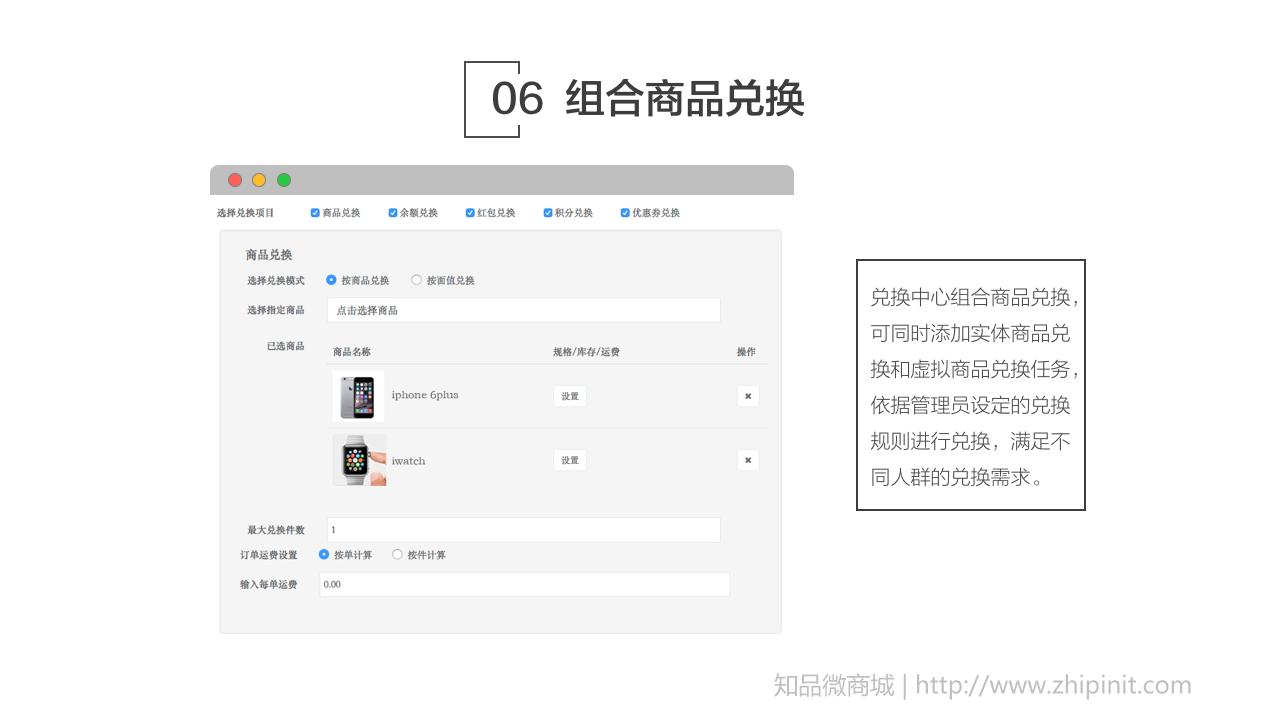Click the 最大兑换件数 input field

(x=523, y=530)
